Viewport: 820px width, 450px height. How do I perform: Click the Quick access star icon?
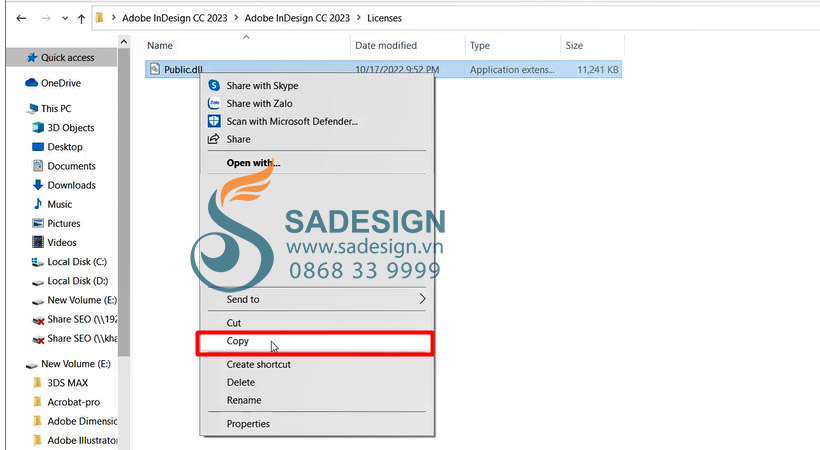32,57
